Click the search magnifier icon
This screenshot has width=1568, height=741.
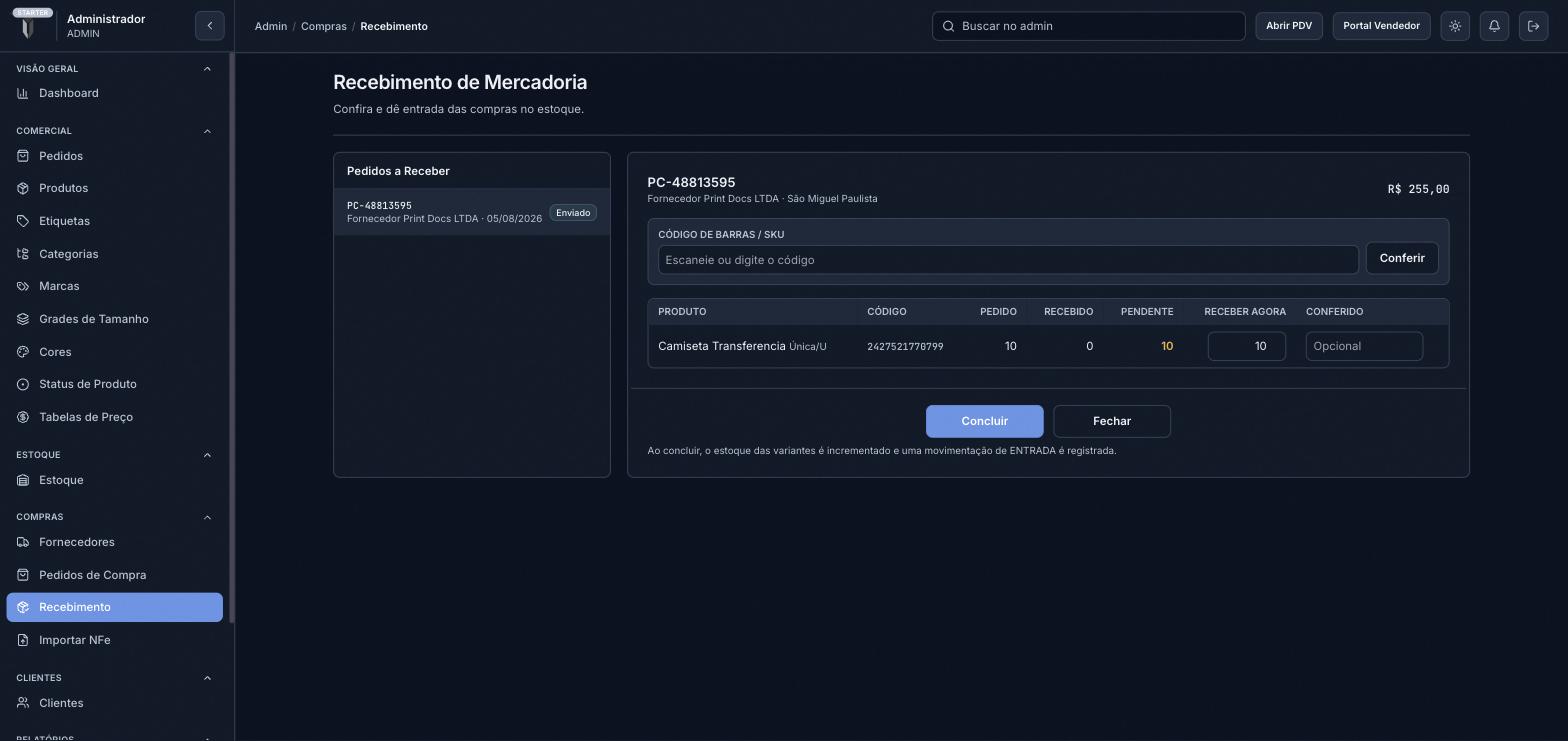(949, 26)
